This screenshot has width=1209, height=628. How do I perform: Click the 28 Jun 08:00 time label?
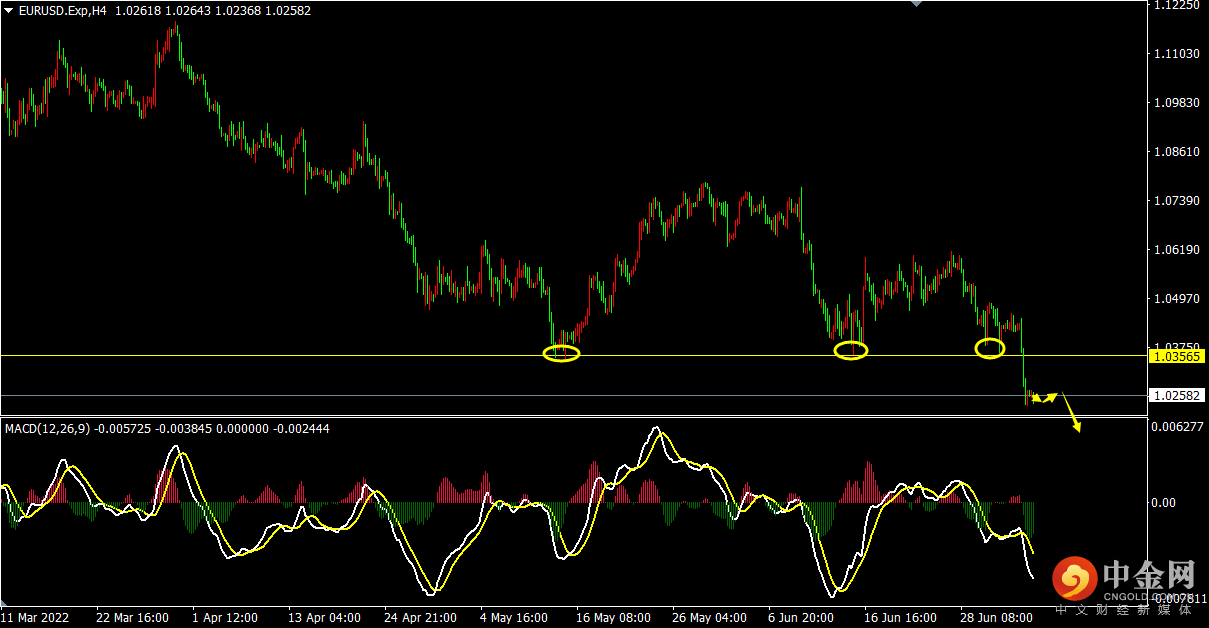pos(996,618)
